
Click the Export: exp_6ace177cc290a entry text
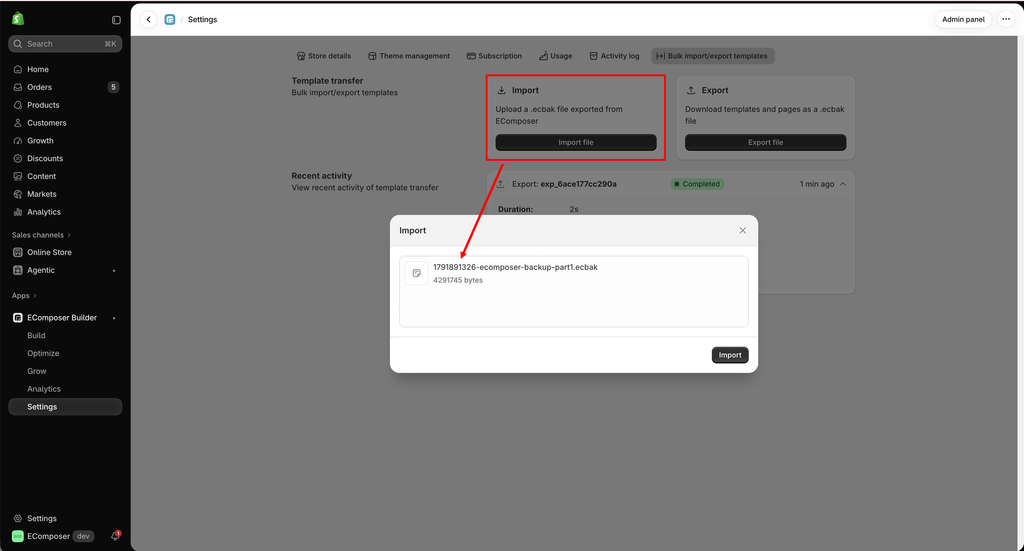coord(564,184)
